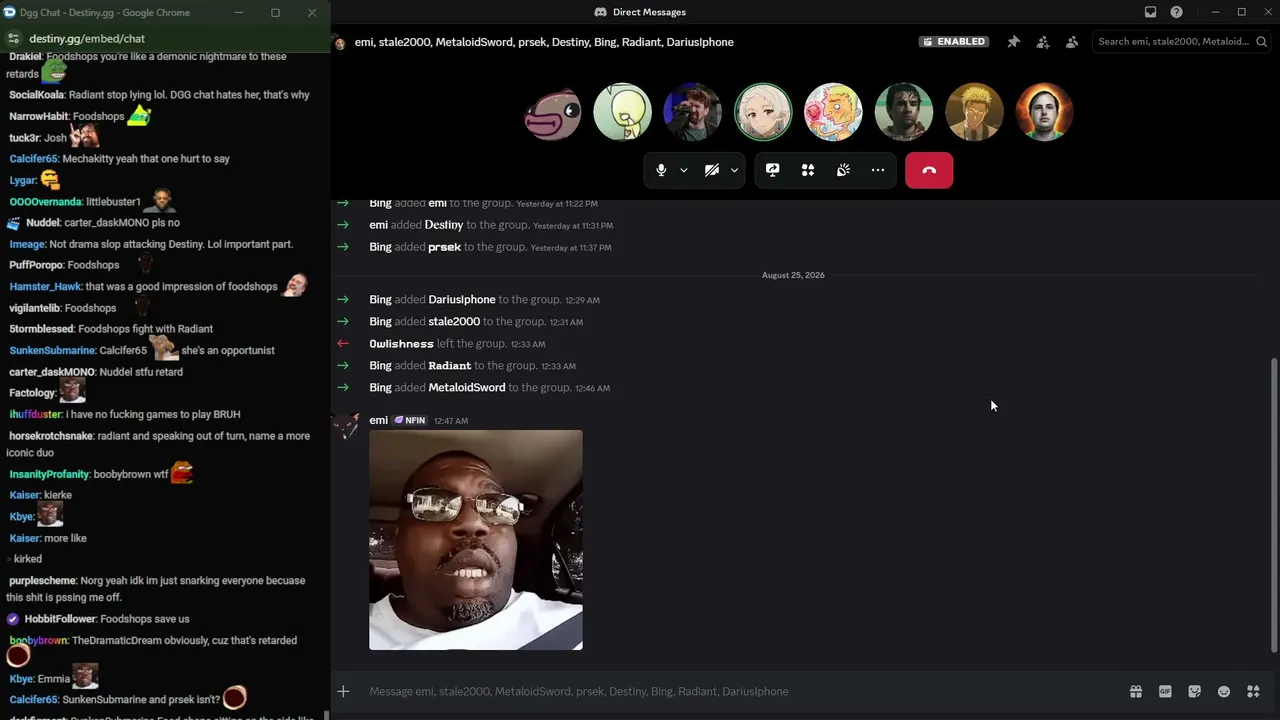This screenshot has height=720, width=1280.
Task: Open the emoji picker
Action: click(x=1223, y=691)
